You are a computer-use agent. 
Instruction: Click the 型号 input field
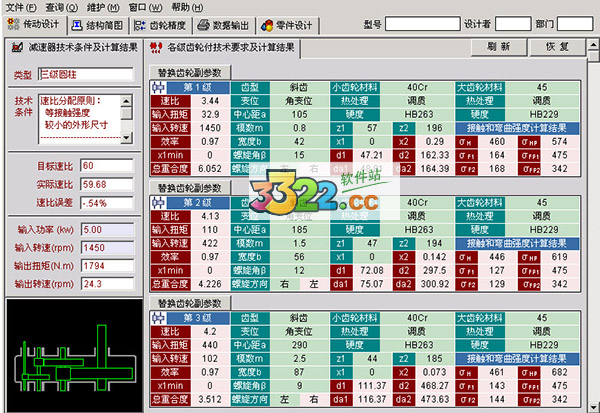tap(422, 24)
